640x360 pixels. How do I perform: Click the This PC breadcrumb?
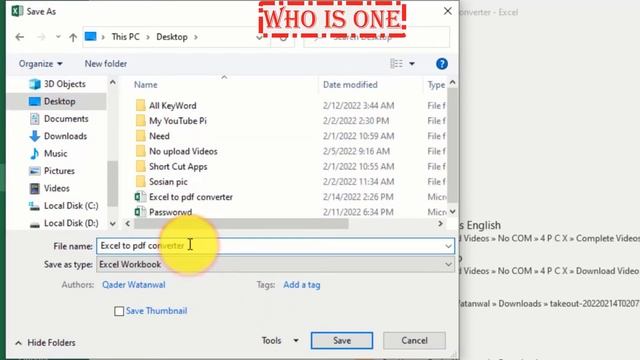125,37
